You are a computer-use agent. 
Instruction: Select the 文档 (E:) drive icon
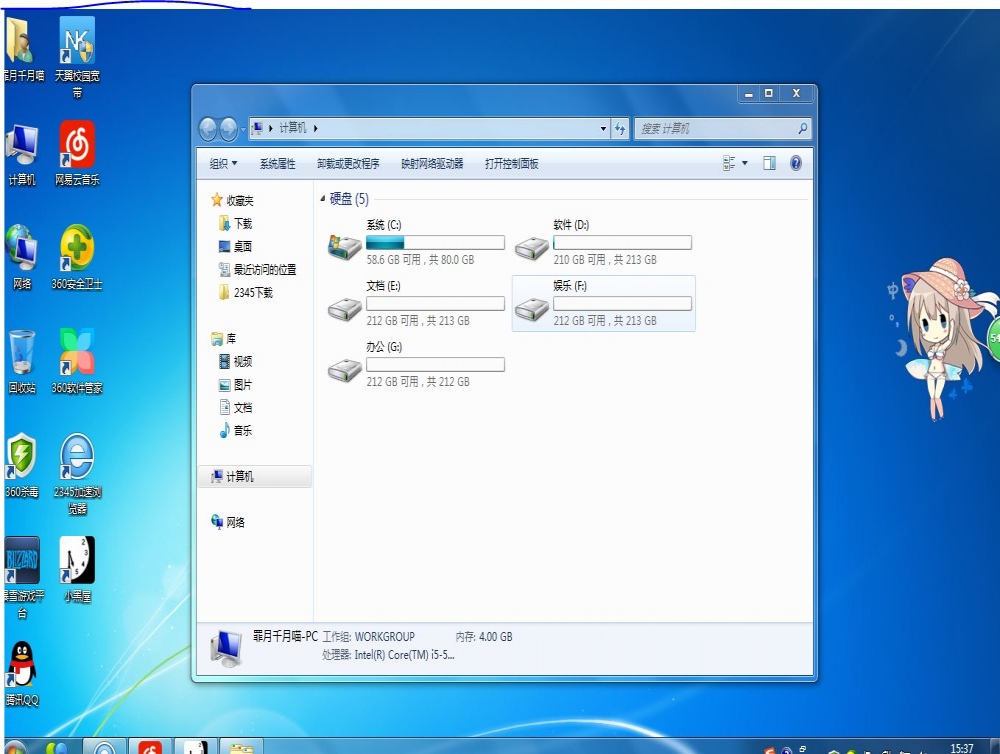pyautogui.click(x=345, y=309)
